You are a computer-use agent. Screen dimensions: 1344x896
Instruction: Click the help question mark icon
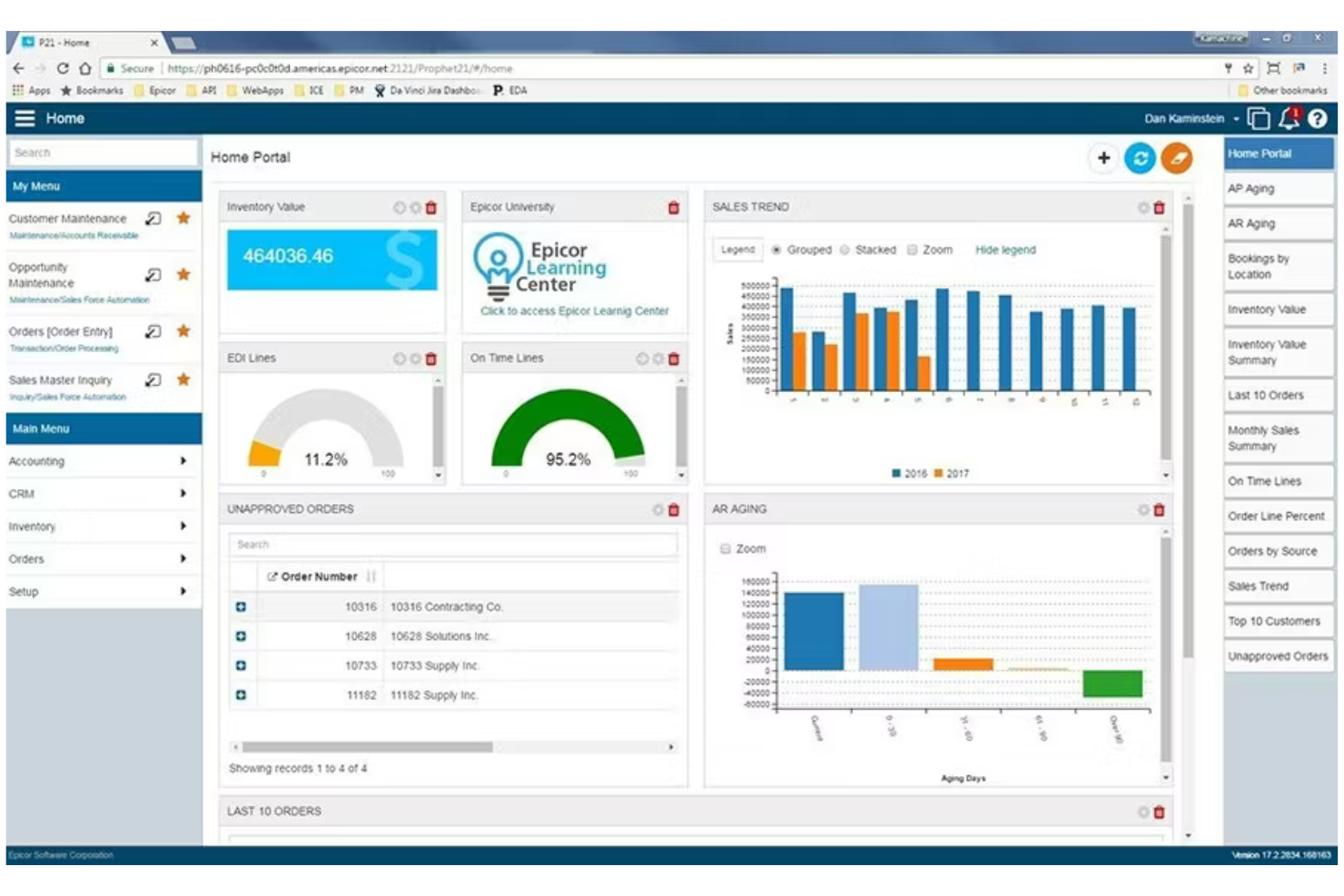1319,117
